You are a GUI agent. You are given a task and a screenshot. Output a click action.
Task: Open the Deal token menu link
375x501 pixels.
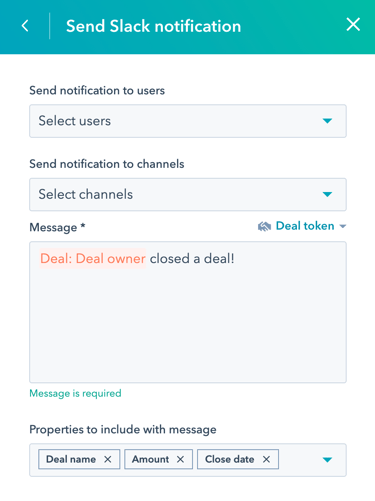click(x=305, y=226)
